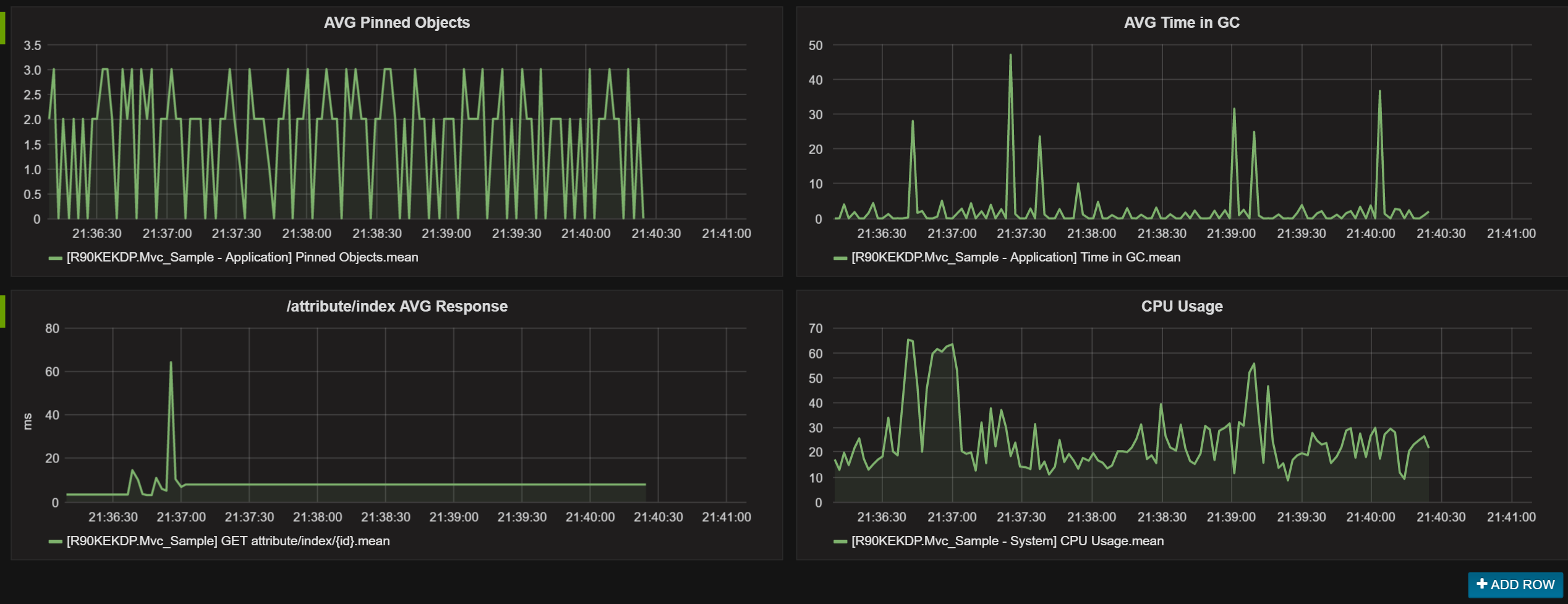This screenshot has width=1568, height=604.
Task: Click the tallest GC spike near 21:37:30
Action: point(1010,56)
